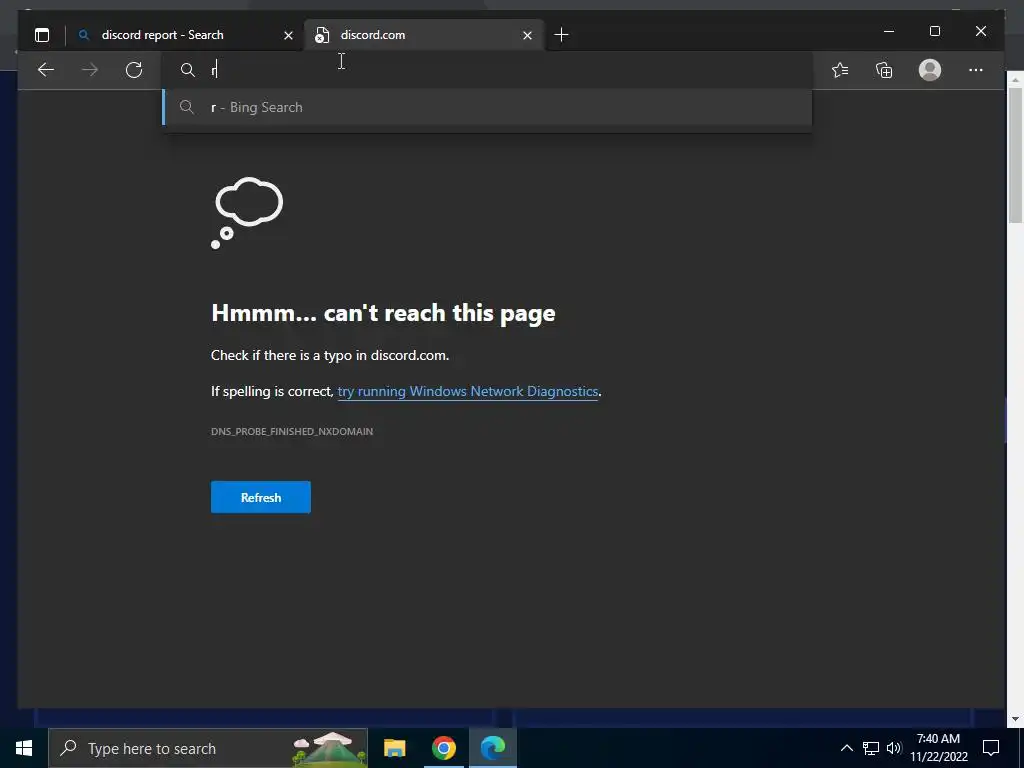Click the scrollbar down arrow
This screenshot has width=1024, height=768.
(1015, 719)
